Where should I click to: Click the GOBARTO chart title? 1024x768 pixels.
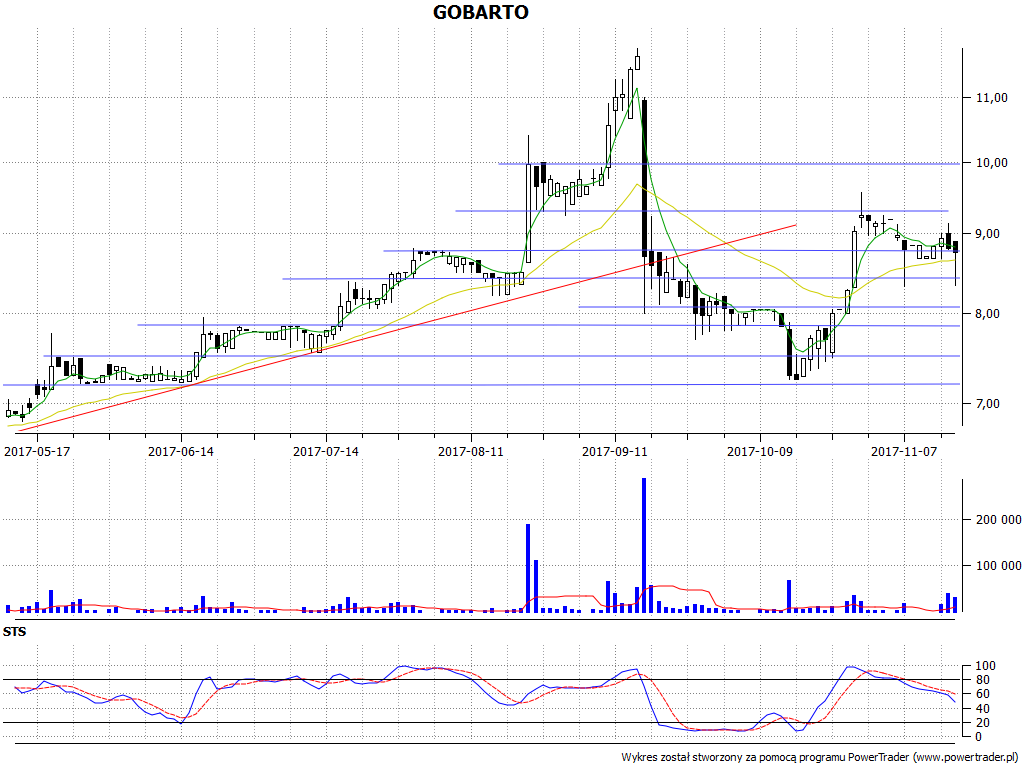pos(481,12)
